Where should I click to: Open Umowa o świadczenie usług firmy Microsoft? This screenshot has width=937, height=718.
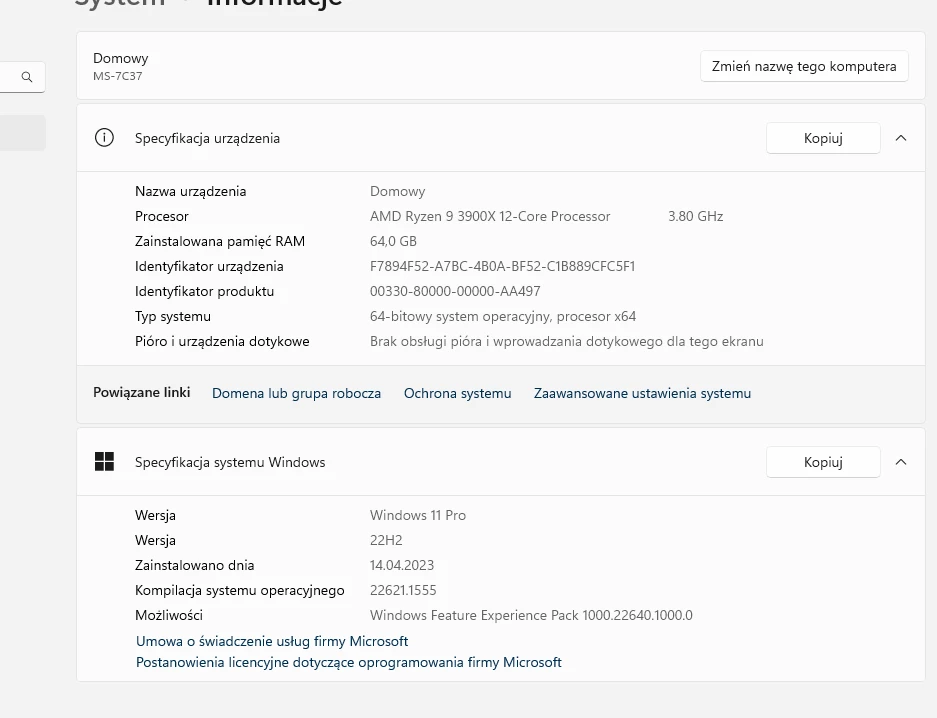click(272, 641)
